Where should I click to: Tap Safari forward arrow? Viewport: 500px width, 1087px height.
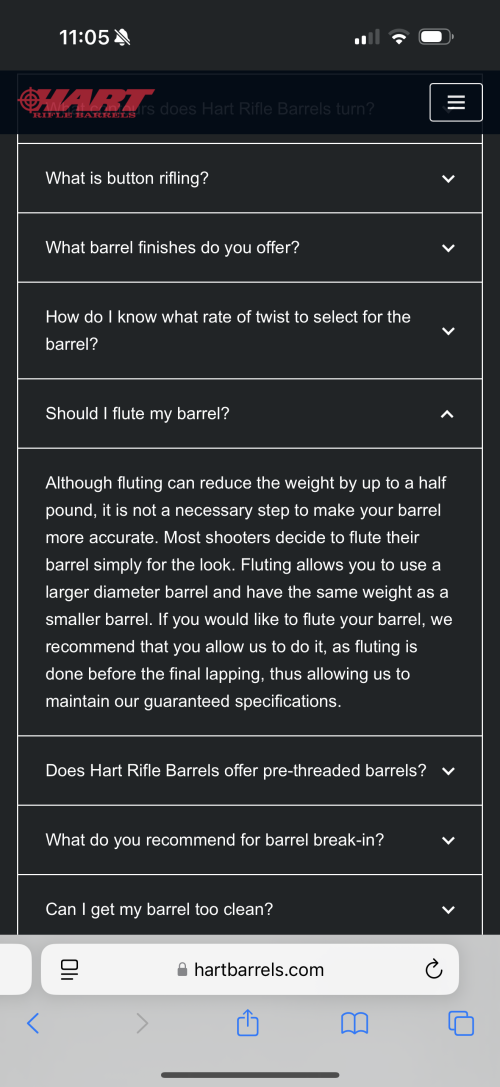click(141, 1023)
